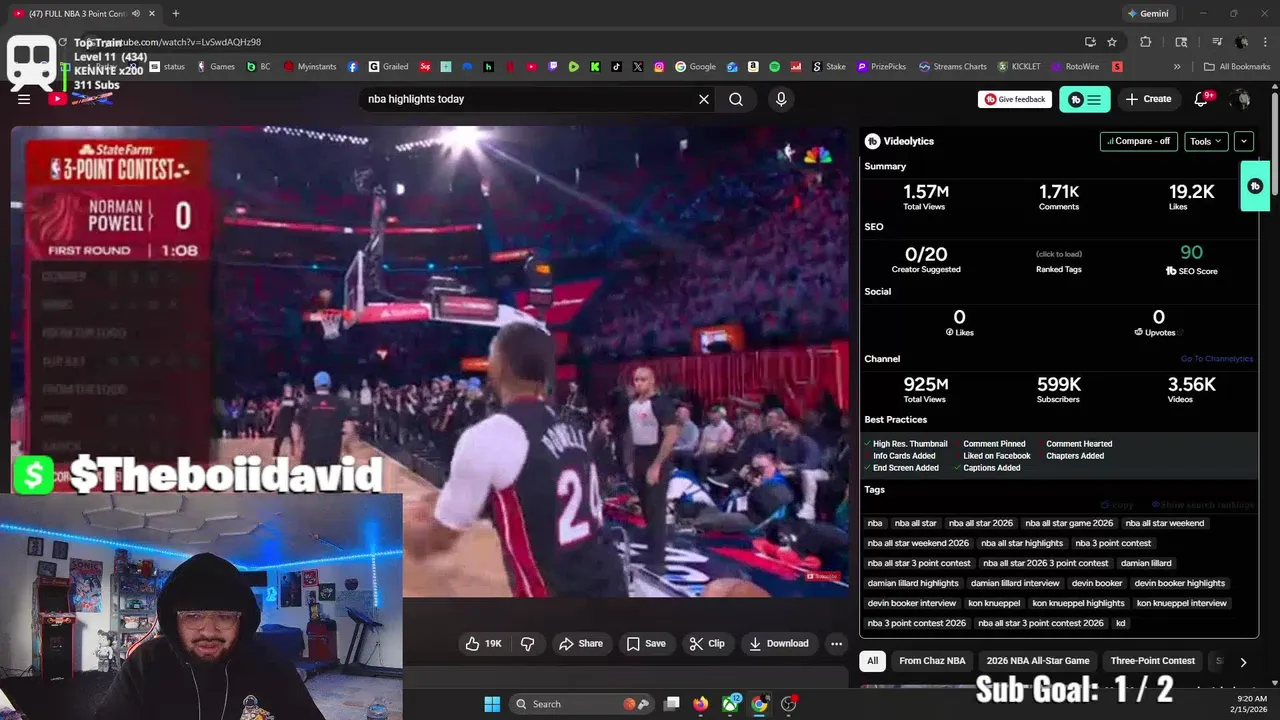1280x720 pixels.
Task: Click the 'kon knueppel interview' tag
Action: click(1181, 603)
